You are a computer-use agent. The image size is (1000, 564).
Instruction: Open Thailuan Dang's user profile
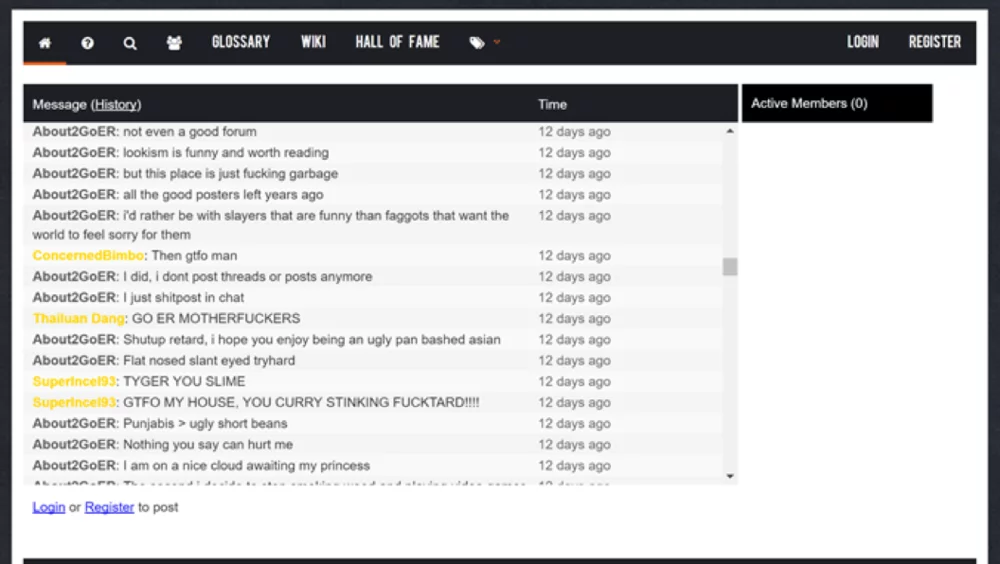tap(79, 319)
